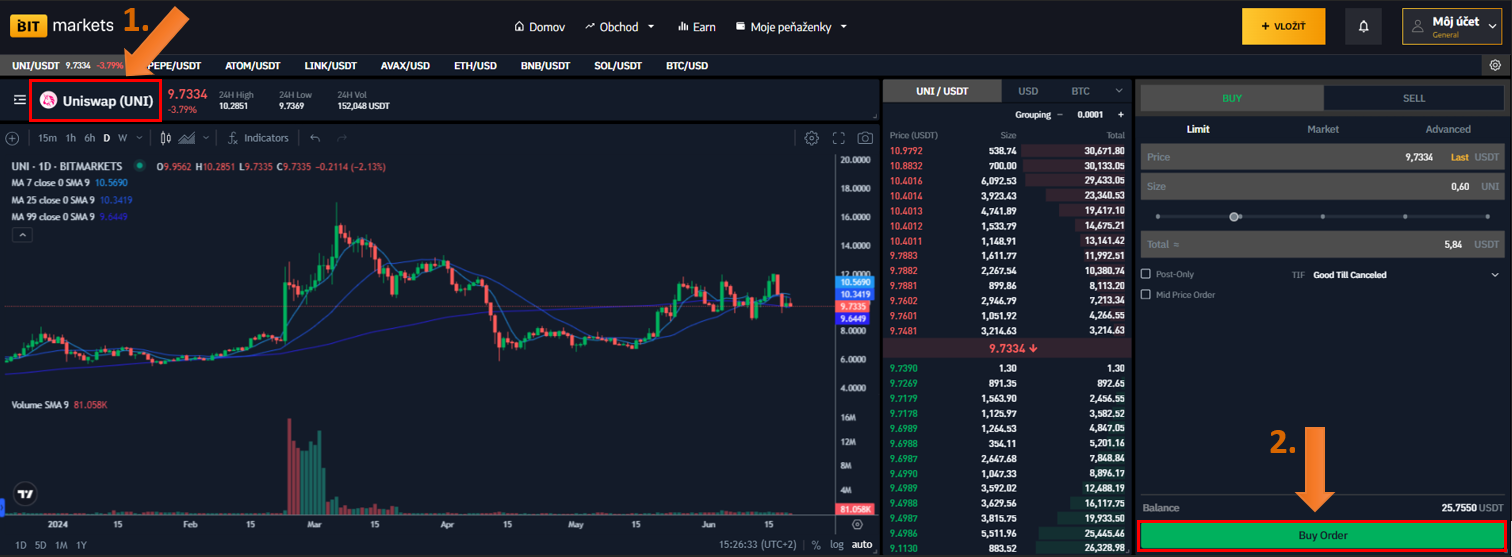Image resolution: width=1512 pixels, height=557 pixels.
Task: Click the chart undo arrow
Action: [x=315, y=138]
